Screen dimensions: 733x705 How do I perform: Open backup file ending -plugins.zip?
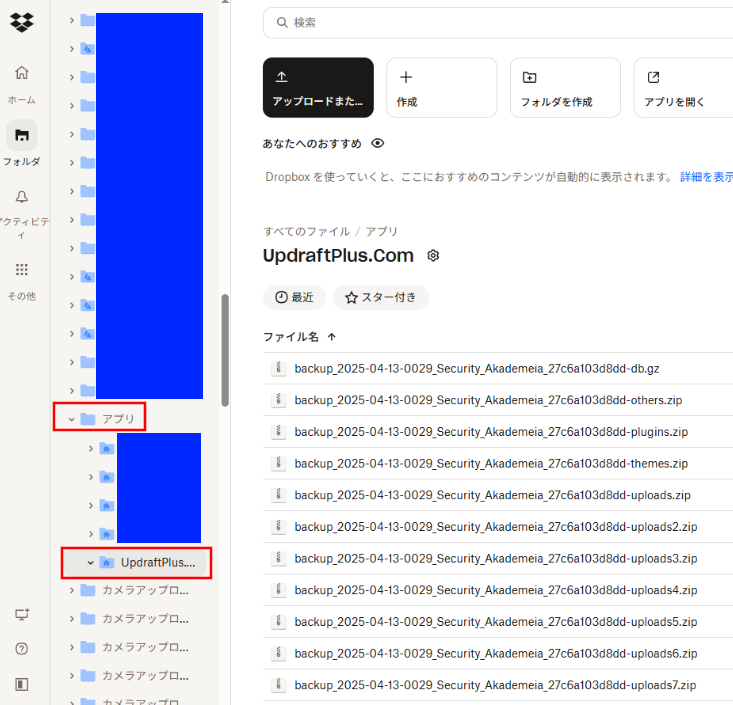491,432
